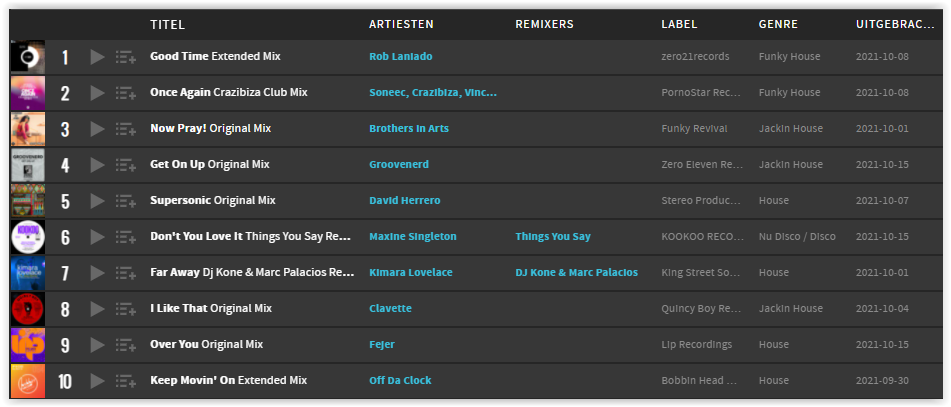The image size is (951, 407).
Task: Open Good Time album artwork thumbnail
Action: tap(28, 57)
